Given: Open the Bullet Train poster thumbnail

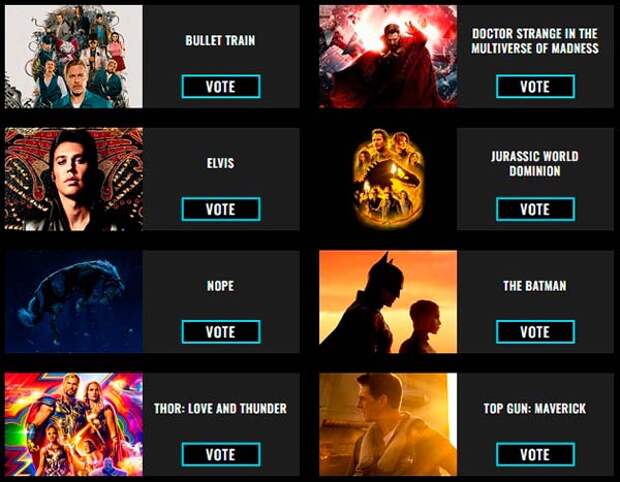Looking at the screenshot, I should click(74, 57).
